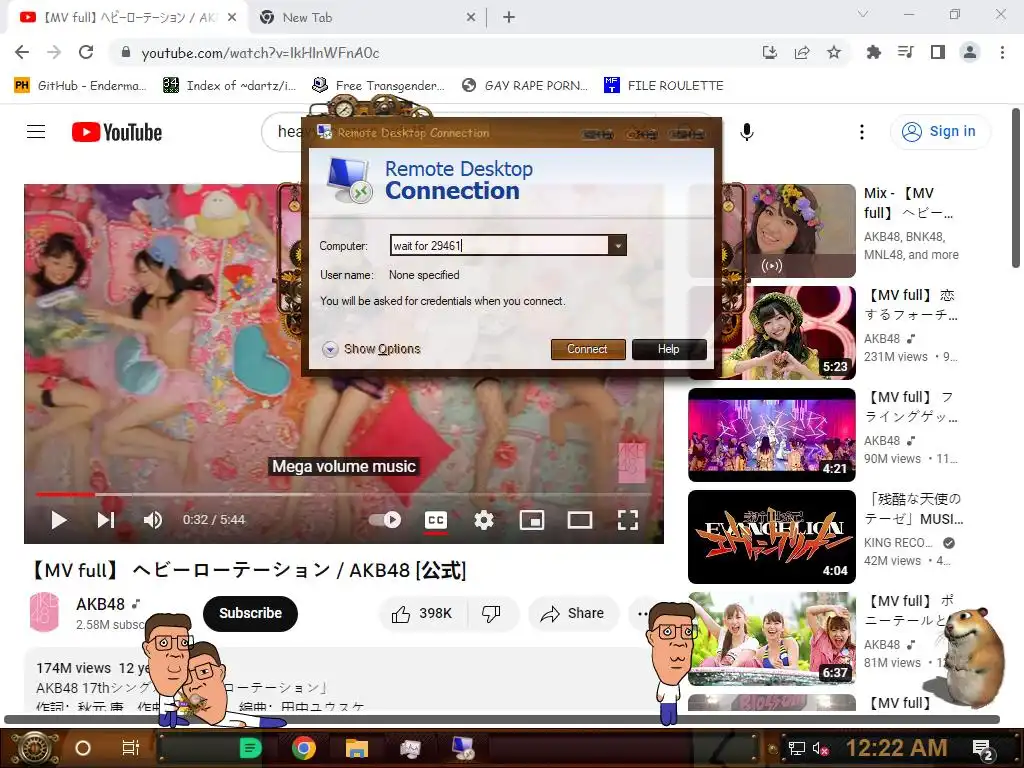Open Chrome three-dot menu
The width and height of the screenshot is (1024, 768).
pyautogui.click(x=1002, y=52)
